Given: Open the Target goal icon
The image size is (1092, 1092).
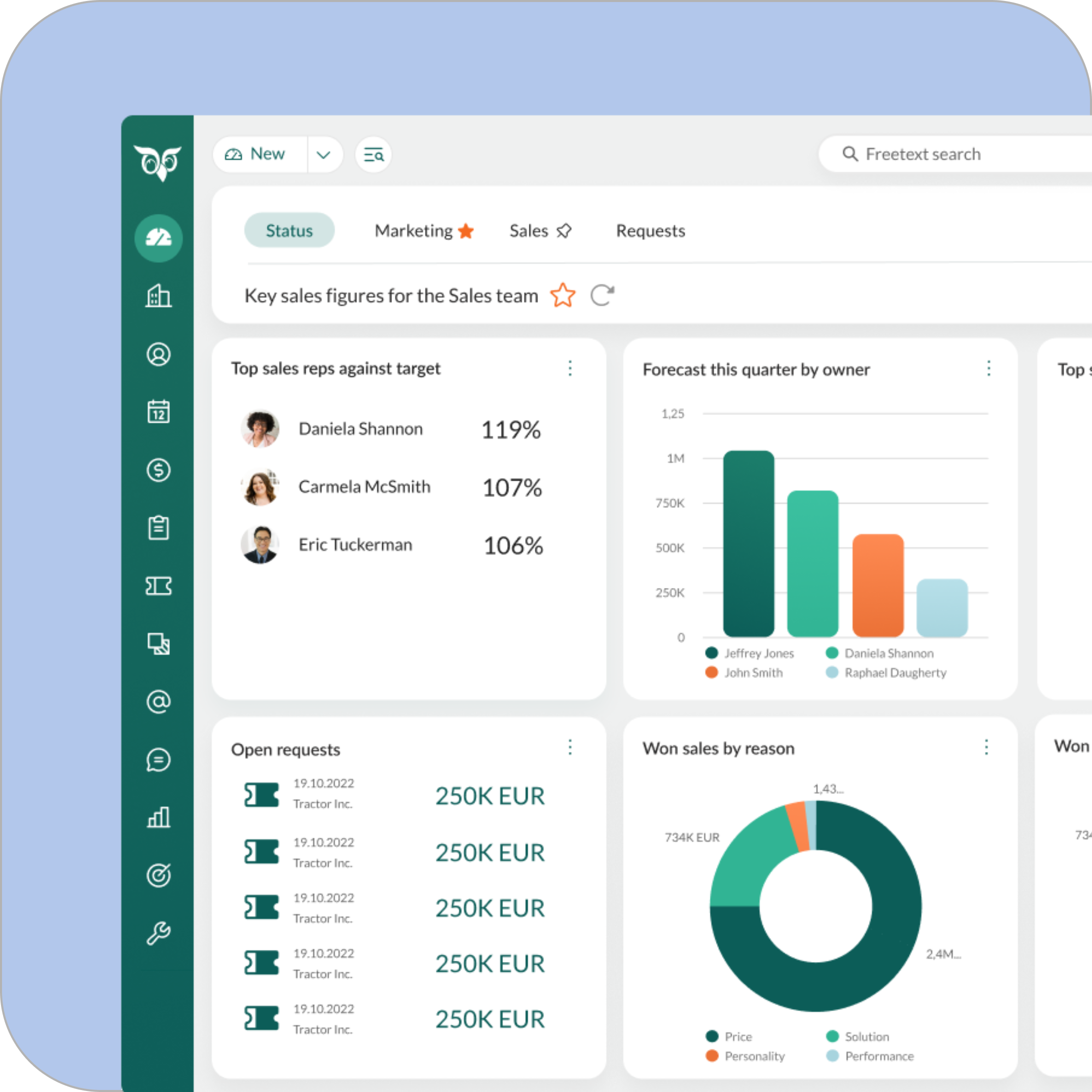Looking at the screenshot, I should (158, 875).
